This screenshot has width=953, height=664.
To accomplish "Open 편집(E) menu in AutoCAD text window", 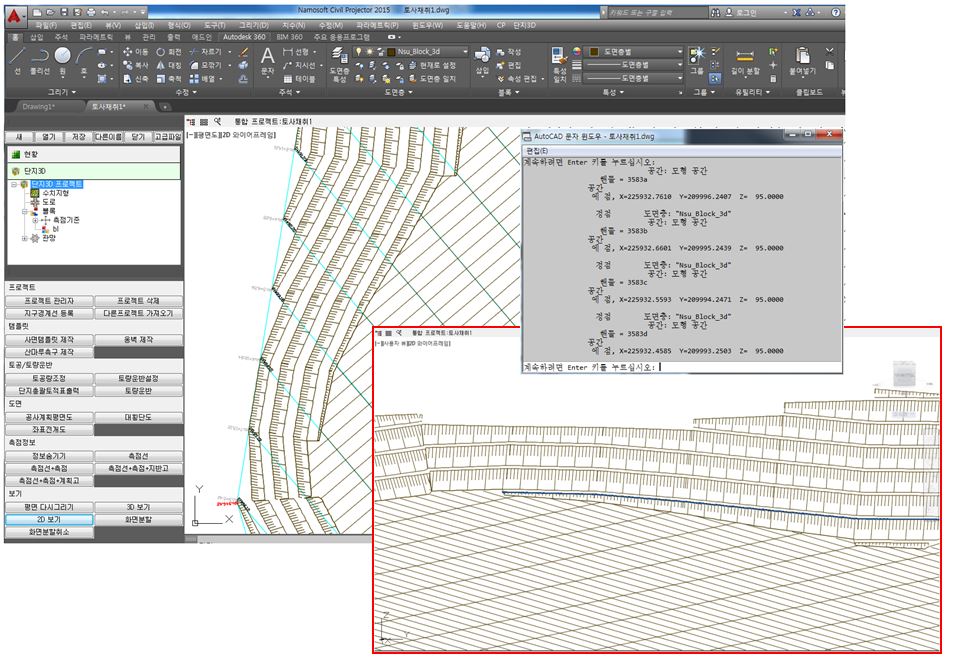I will tap(537, 151).
